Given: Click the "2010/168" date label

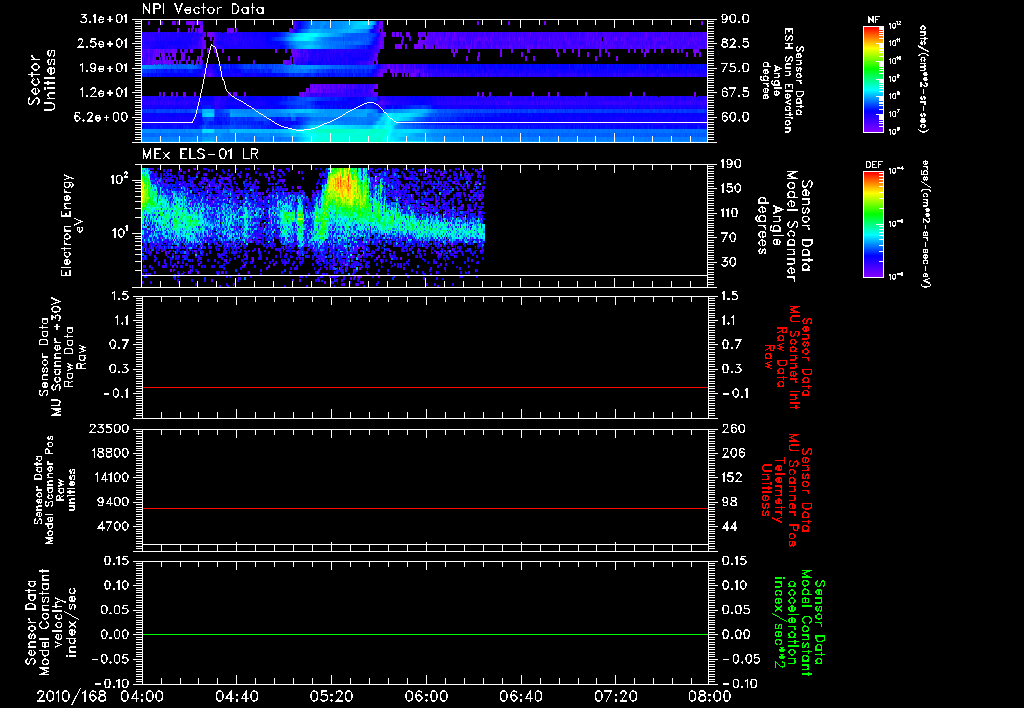Looking at the screenshot, I should click(71, 697).
